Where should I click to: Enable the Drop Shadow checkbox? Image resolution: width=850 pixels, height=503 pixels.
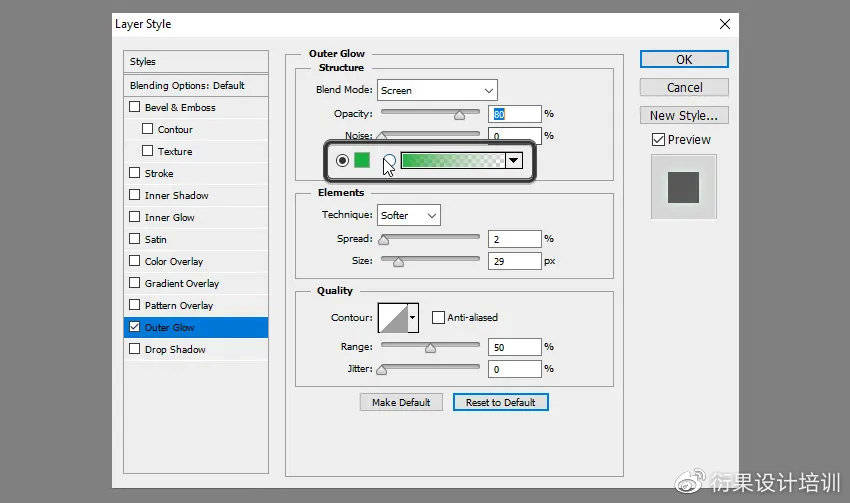point(135,350)
